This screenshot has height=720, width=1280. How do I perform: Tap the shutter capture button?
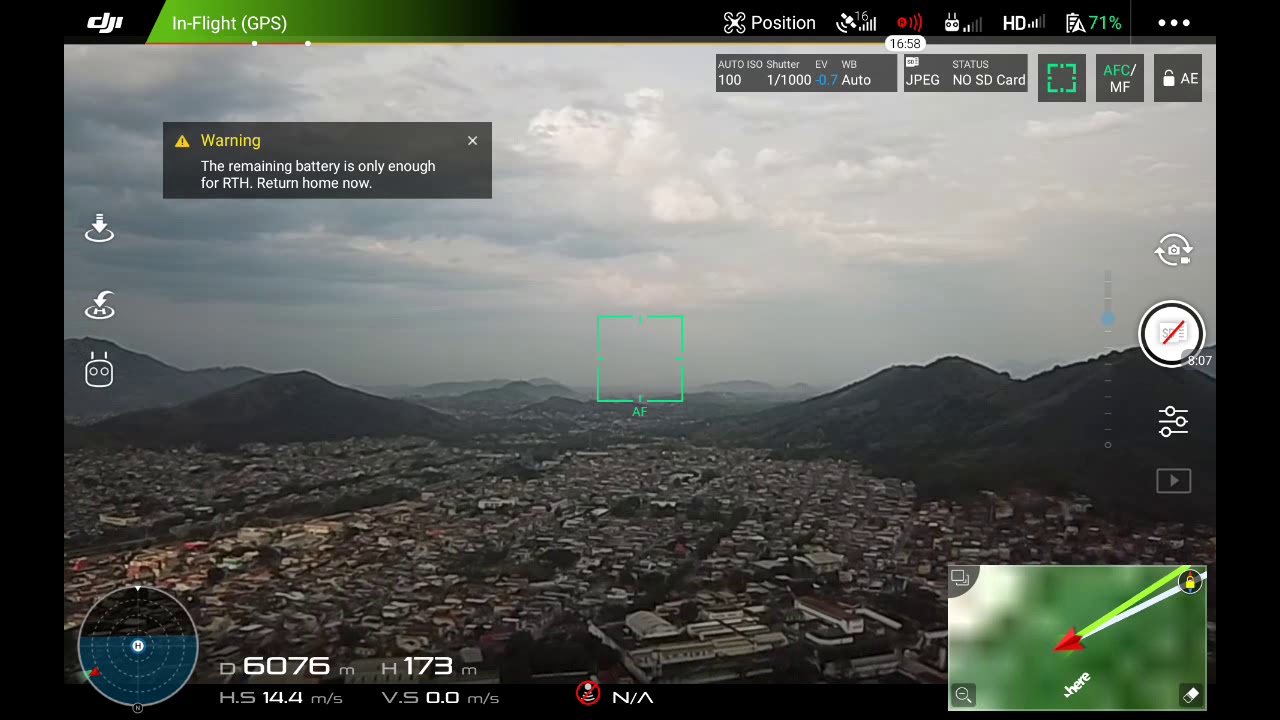click(x=1172, y=334)
